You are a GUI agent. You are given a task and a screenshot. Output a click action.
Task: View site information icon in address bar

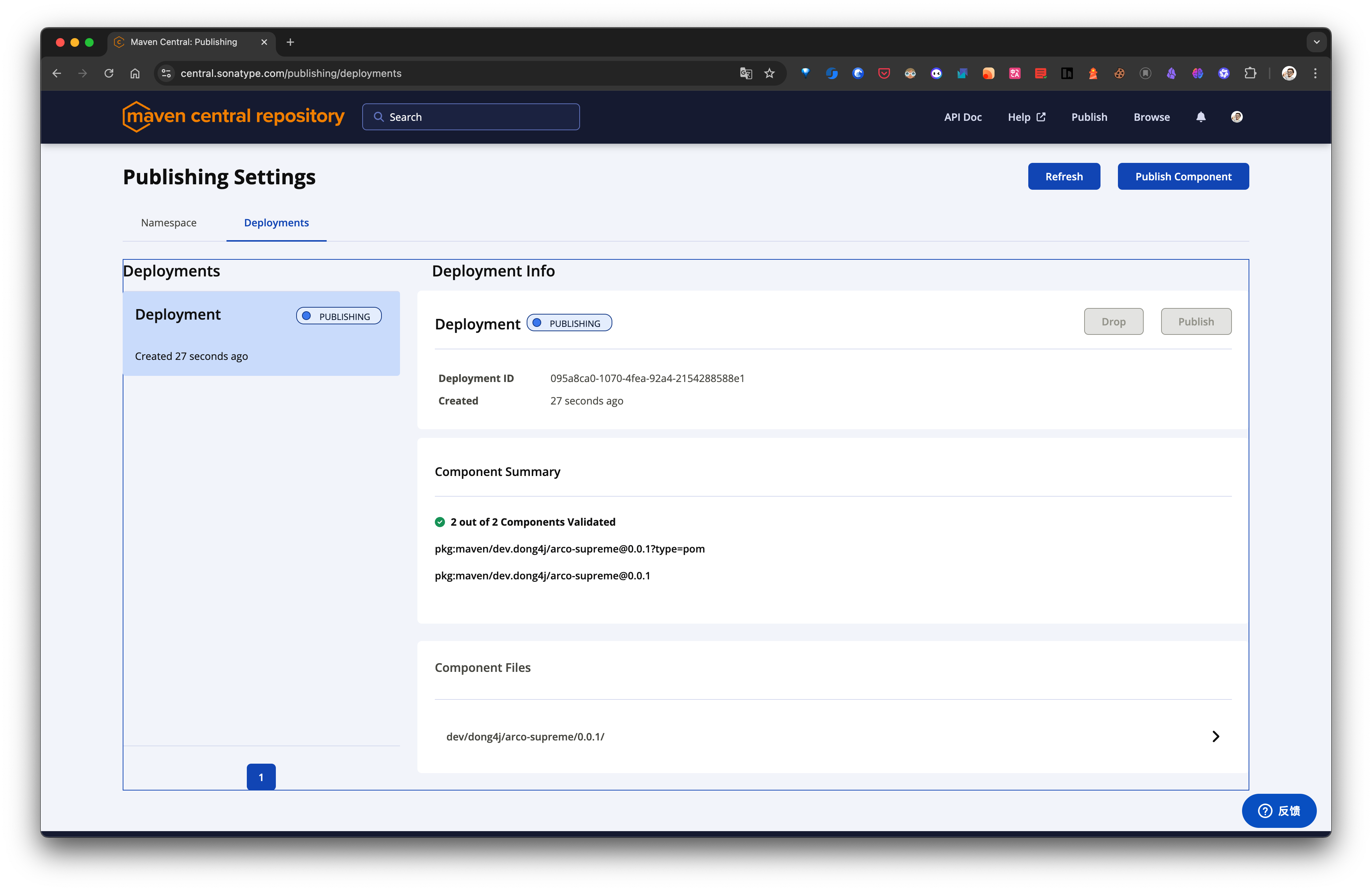[x=166, y=73]
